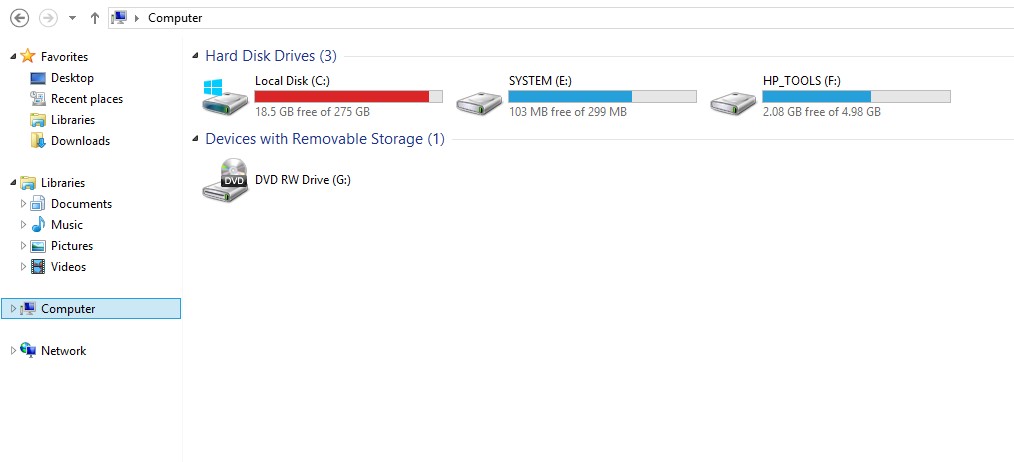Expand the Documents library tree node
Viewport: 1014px width, 462px height.
coord(23,204)
